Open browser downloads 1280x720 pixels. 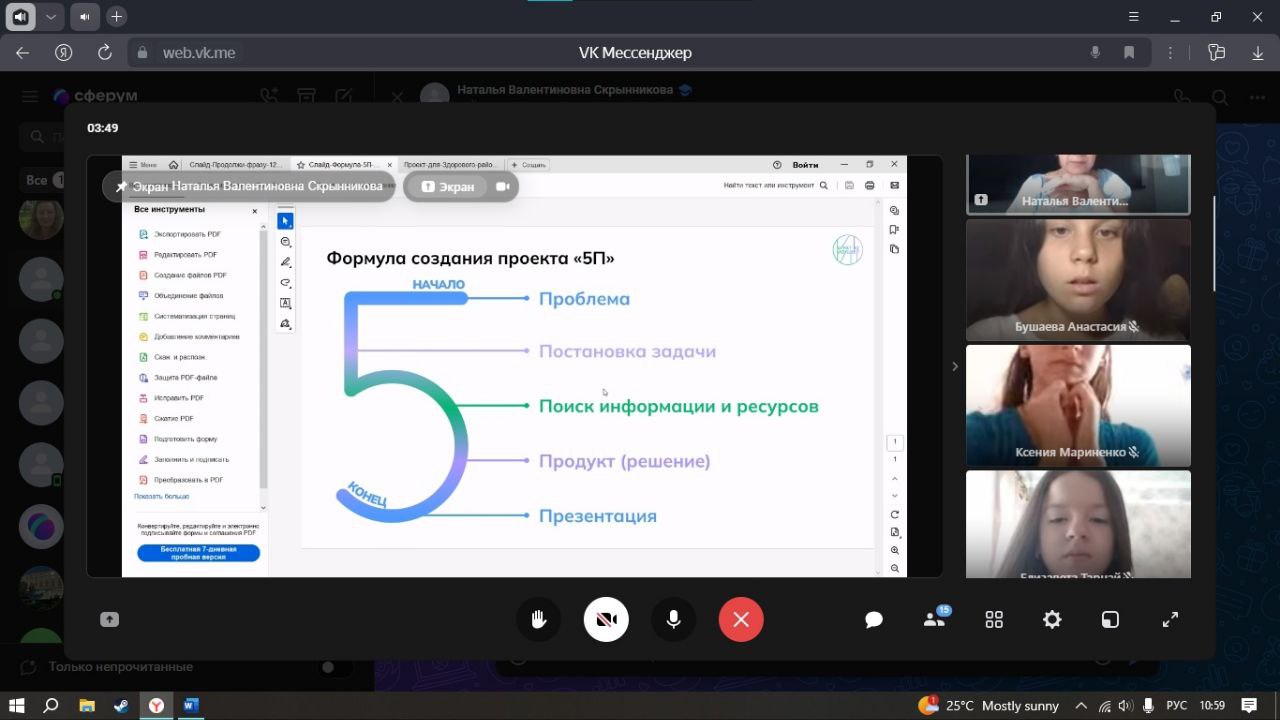pyautogui.click(x=1258, y=52)
